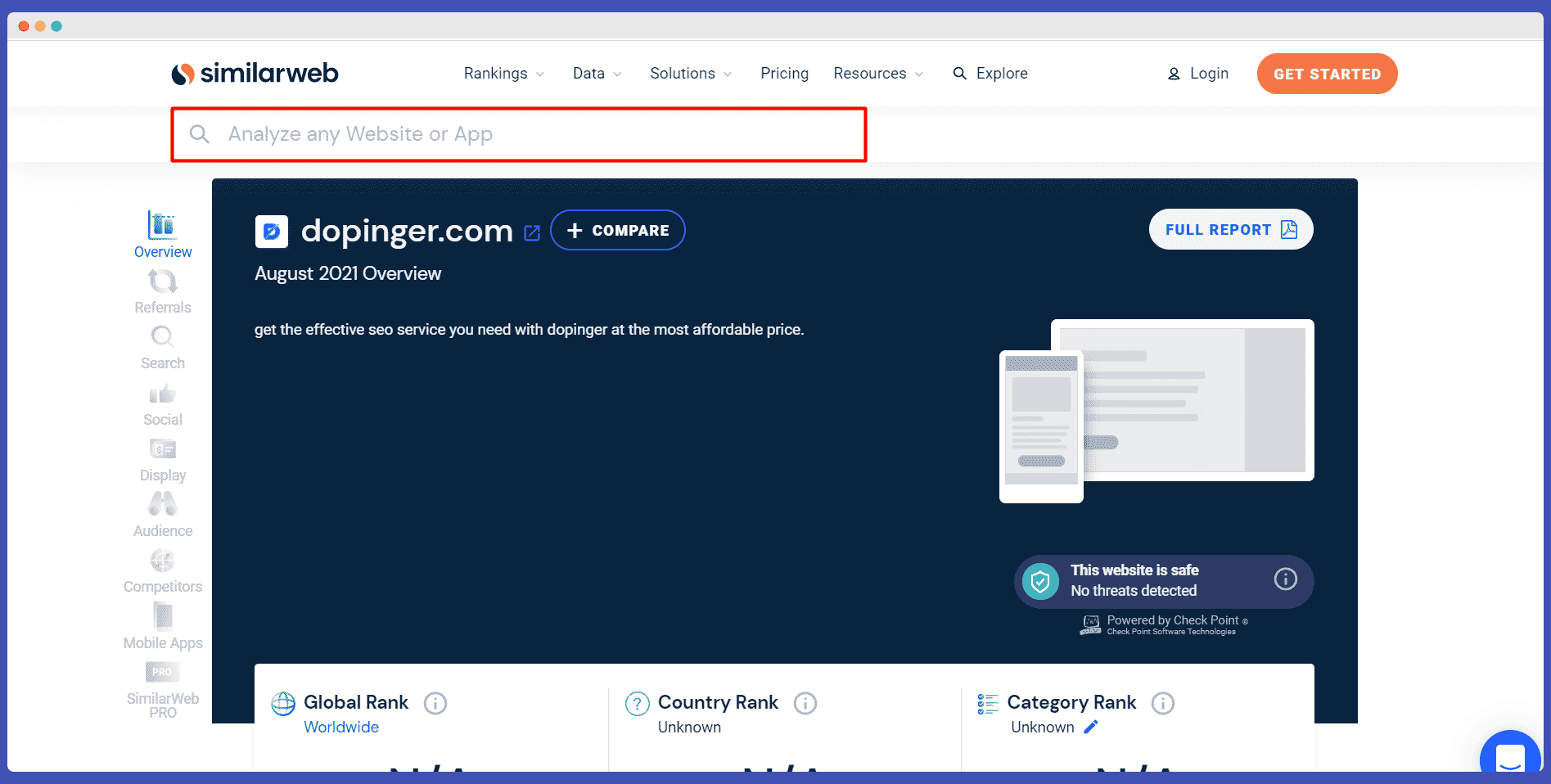Edit category with the pencil icon
This screenshot has width=1551, height=784.
pyautogui.click(x=1090, y=727)
